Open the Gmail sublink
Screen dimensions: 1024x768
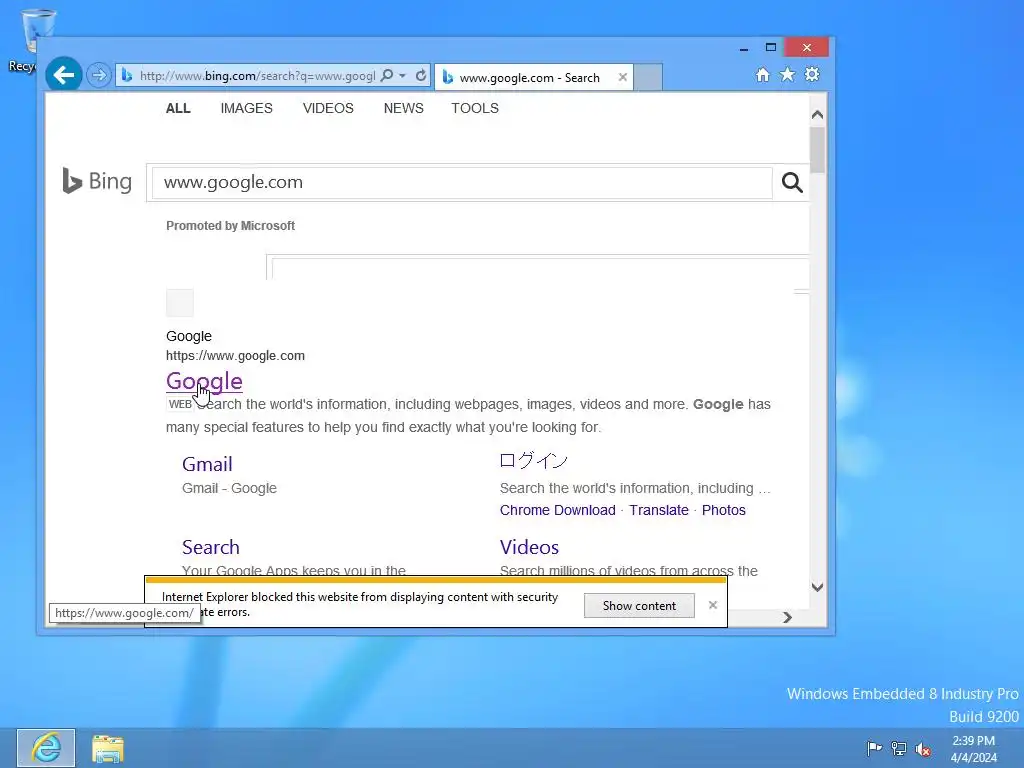207,464
